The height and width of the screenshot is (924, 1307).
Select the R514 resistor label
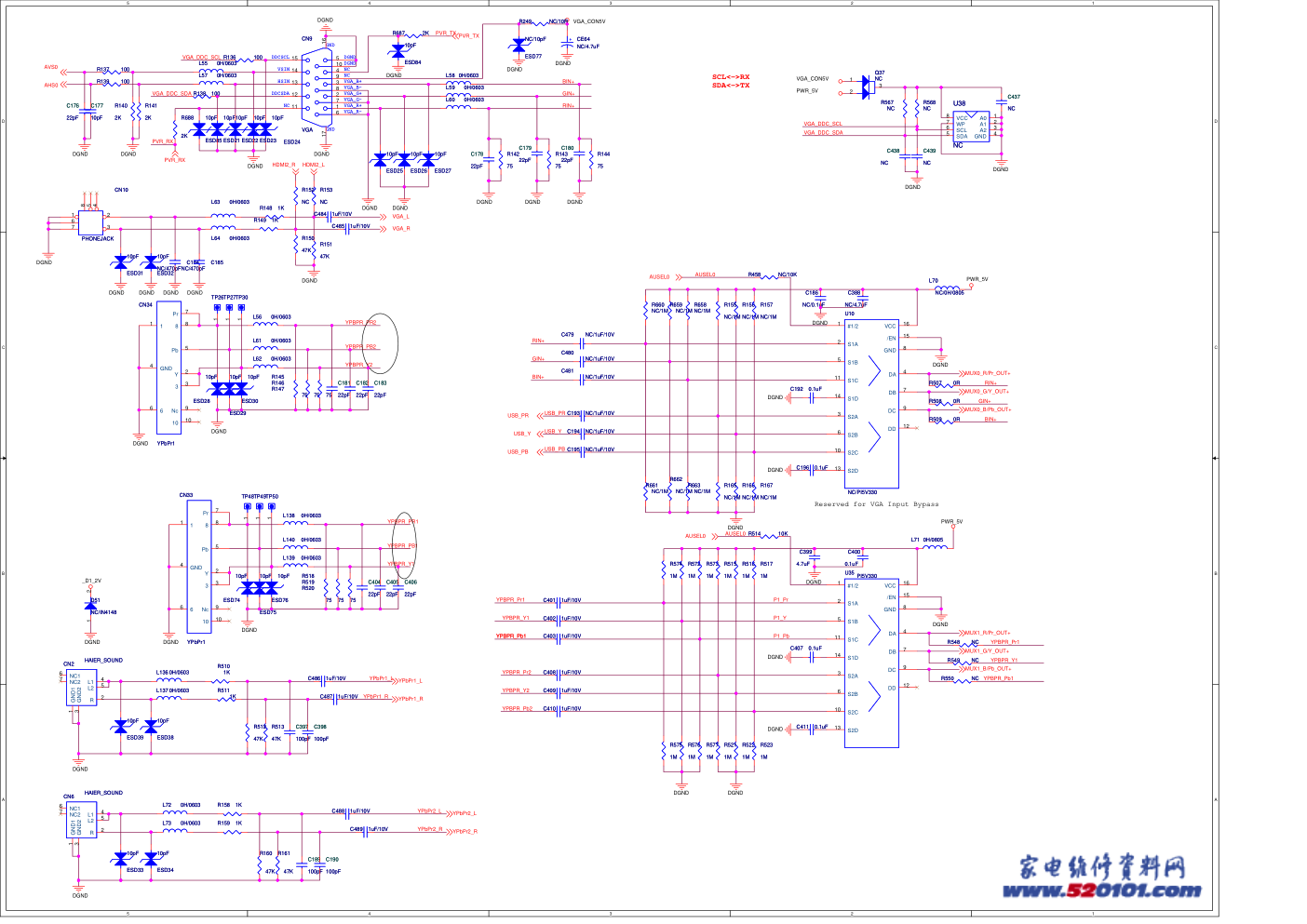click(x=754, y=534)
